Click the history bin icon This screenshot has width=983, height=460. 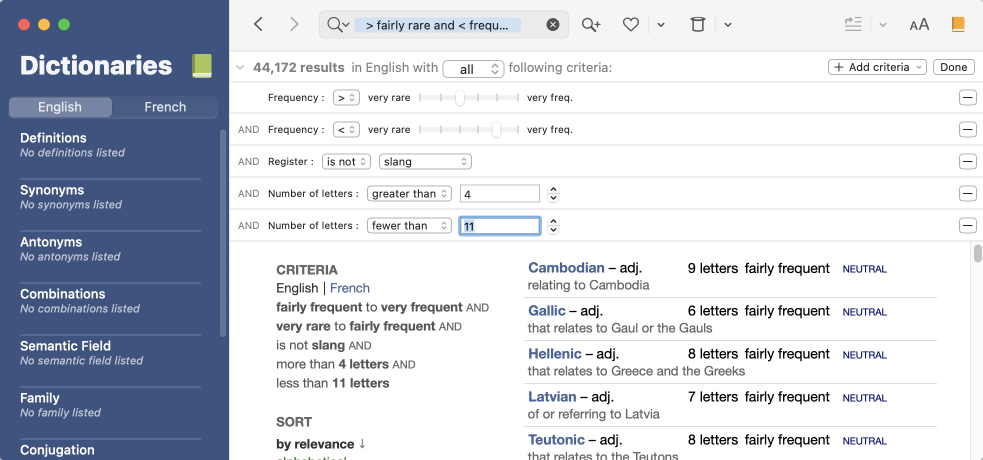[x=697, y=24]
